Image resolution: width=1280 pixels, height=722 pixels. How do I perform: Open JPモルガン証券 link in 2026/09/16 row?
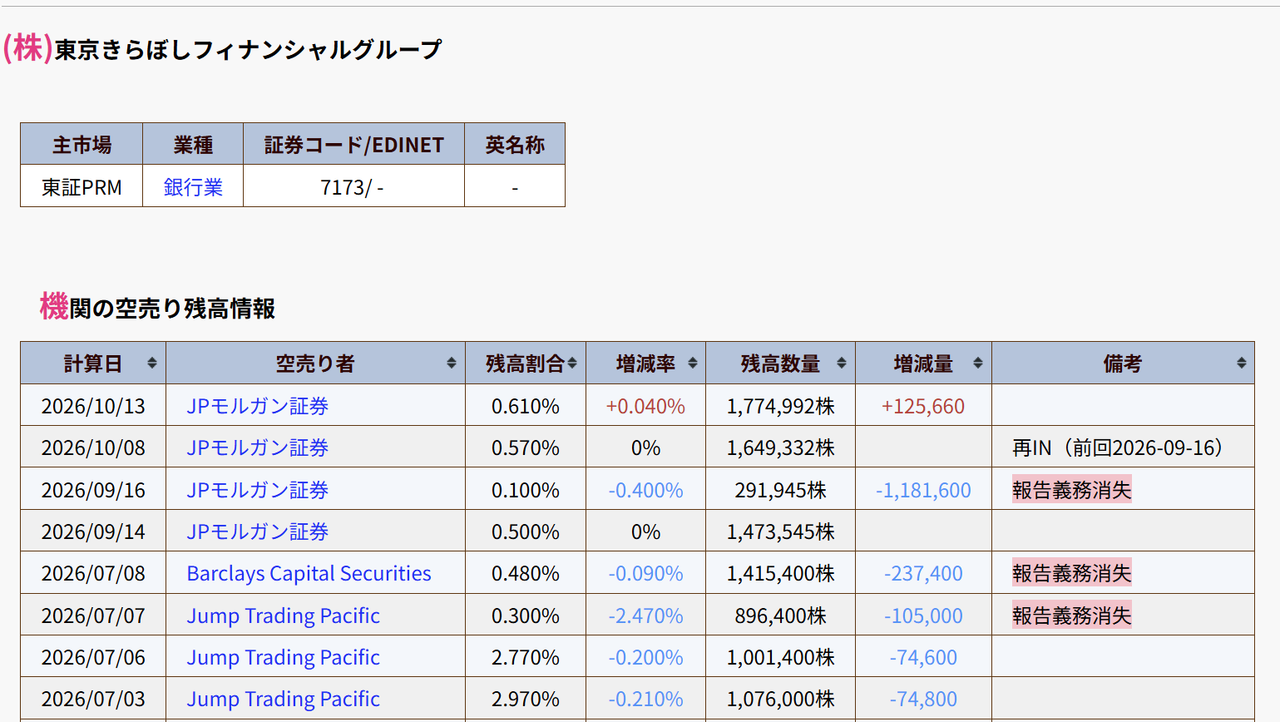(x=257, y=490)
